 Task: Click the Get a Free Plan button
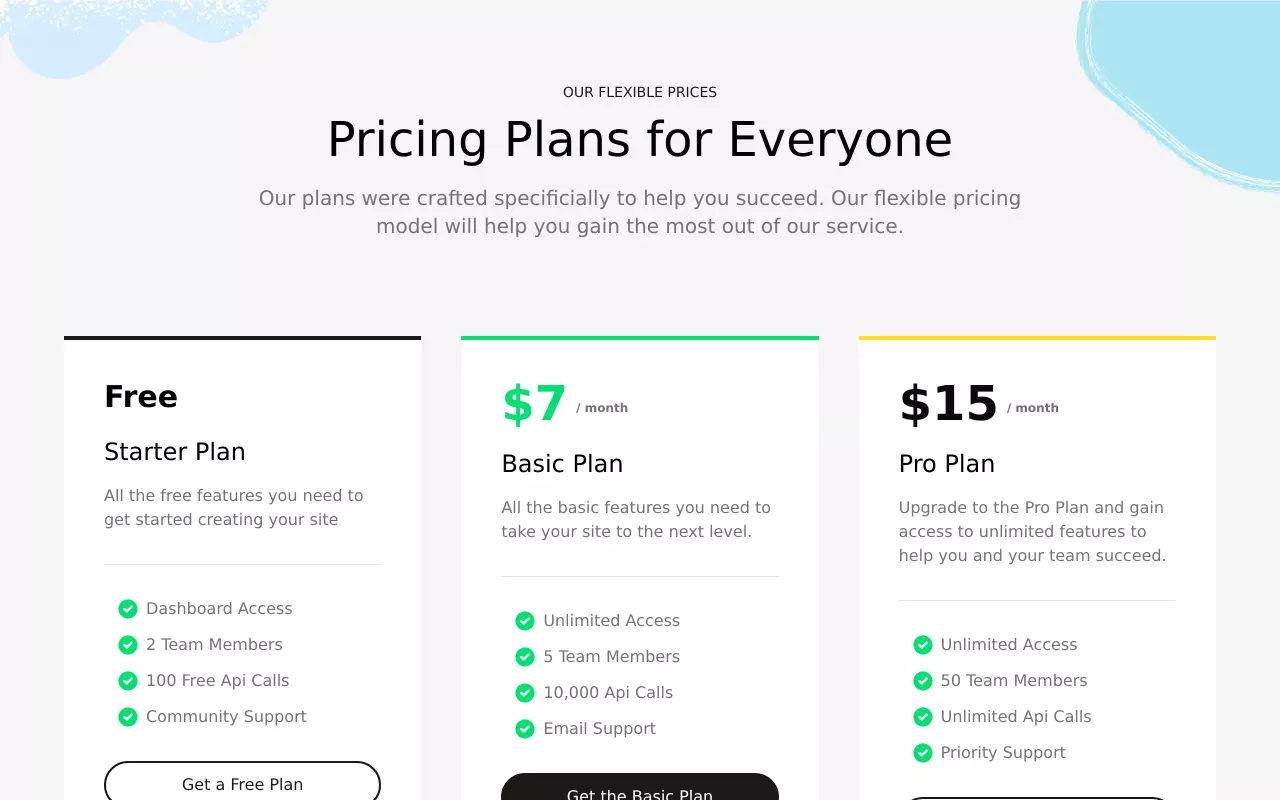tap(242, 781)
